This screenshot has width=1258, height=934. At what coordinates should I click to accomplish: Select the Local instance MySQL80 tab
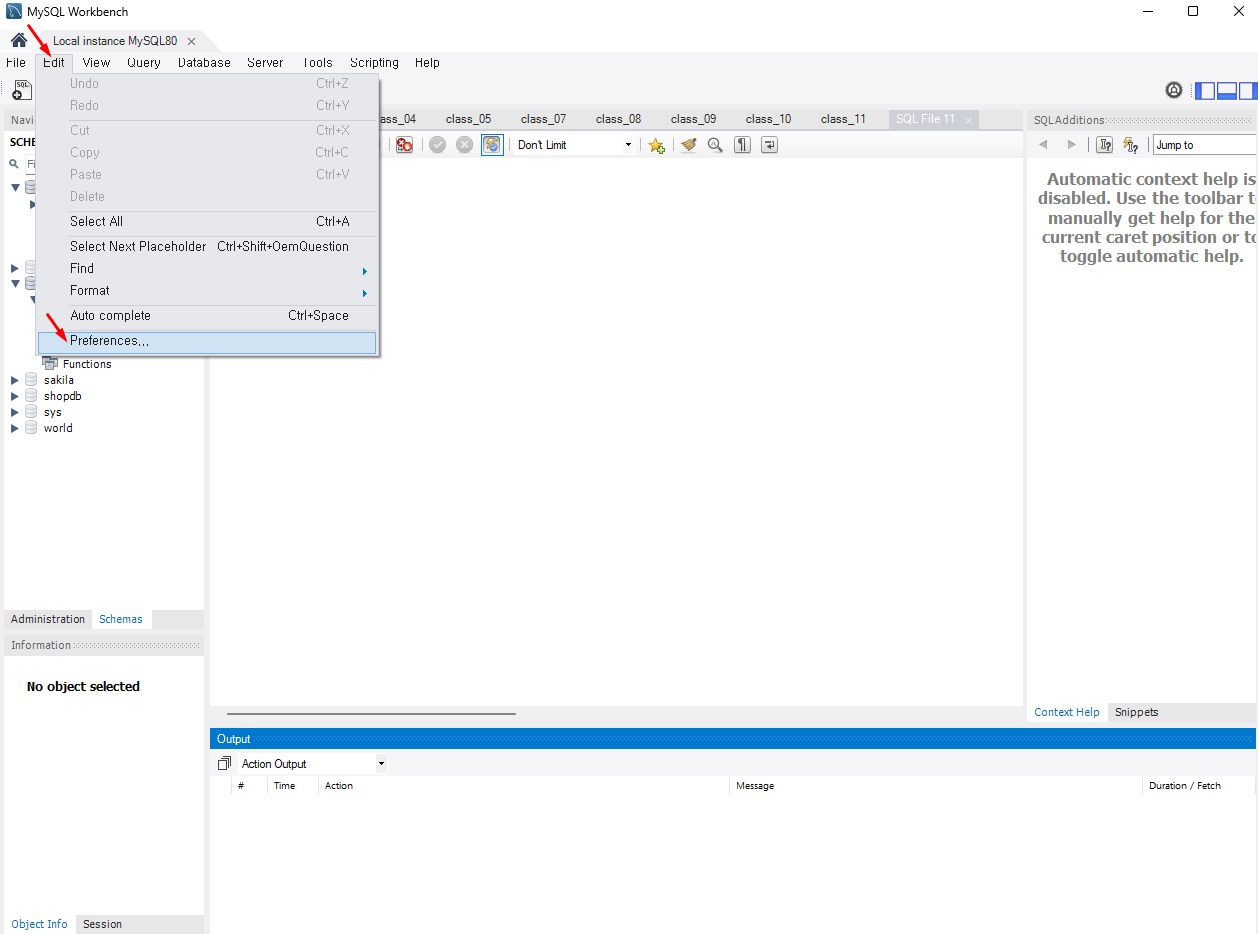click(x=115, y=41)
